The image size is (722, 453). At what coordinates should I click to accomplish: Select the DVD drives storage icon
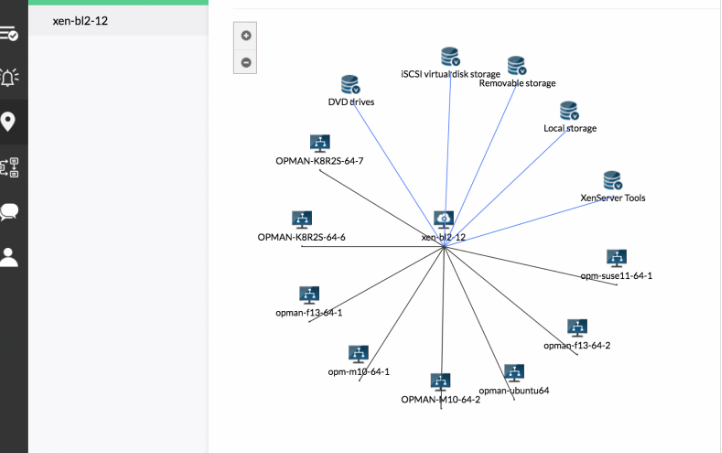(350, 84)
